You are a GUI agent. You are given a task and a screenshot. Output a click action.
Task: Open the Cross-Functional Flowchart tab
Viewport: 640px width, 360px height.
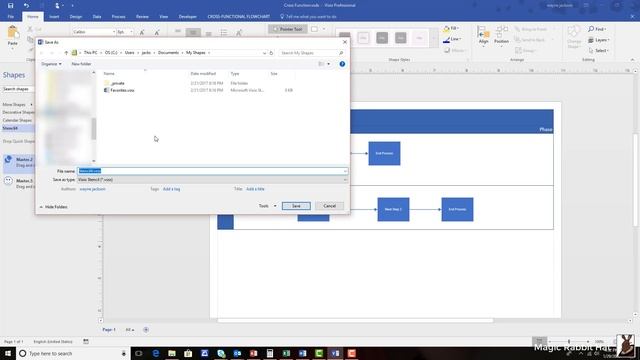(x=238, y=17)
